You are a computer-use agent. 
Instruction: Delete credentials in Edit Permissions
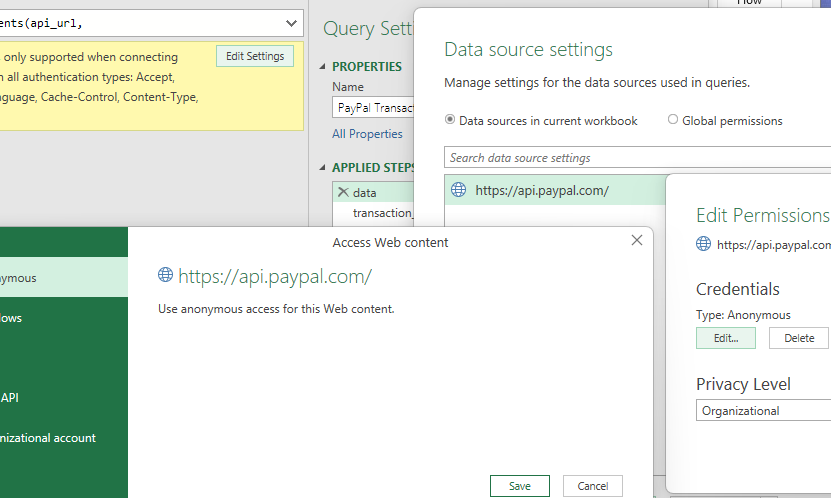pos(799,338)
